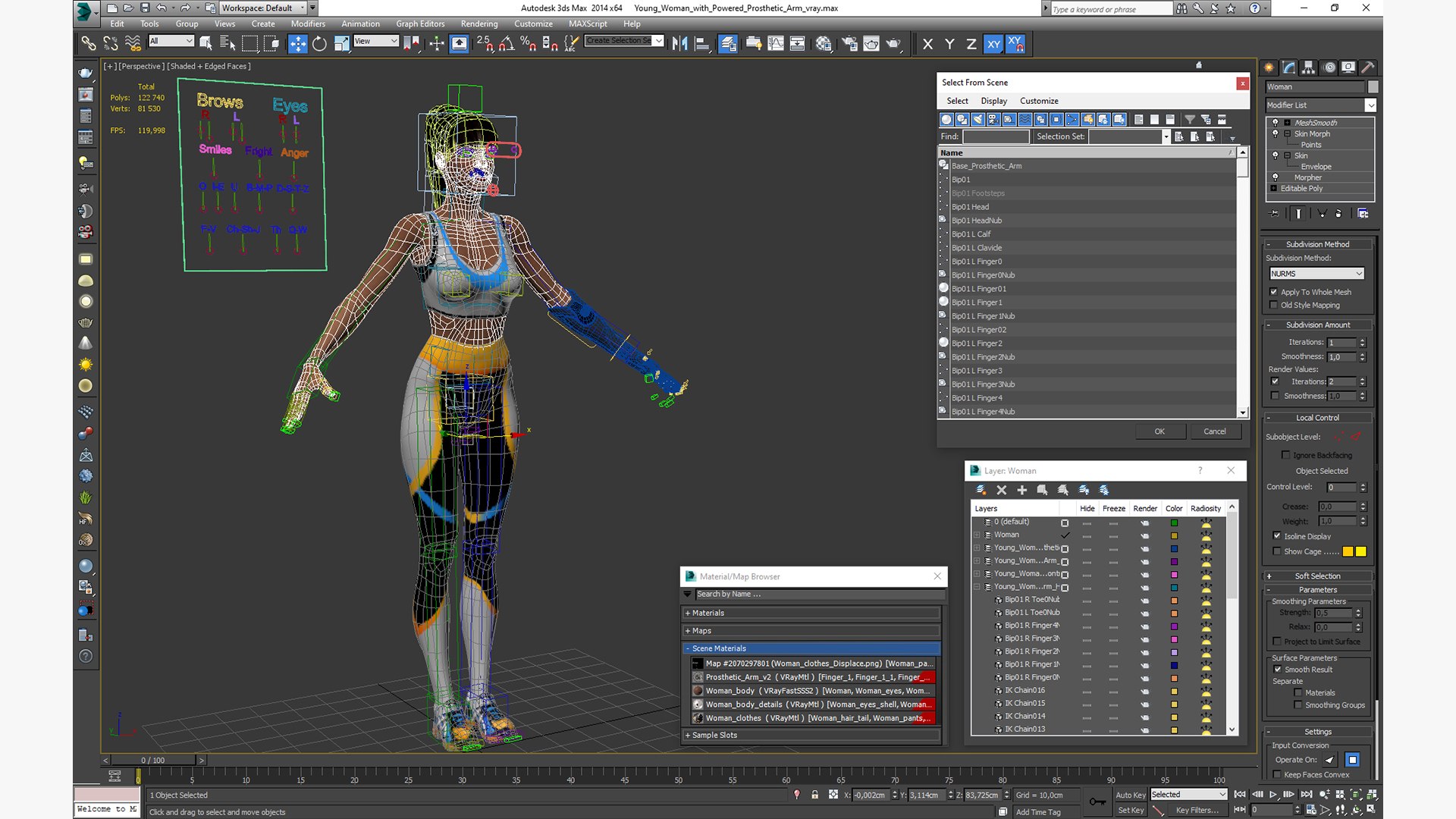The image size is (1456, 819).
Task: Click Play Animation button
Action: coord(1273,794)
